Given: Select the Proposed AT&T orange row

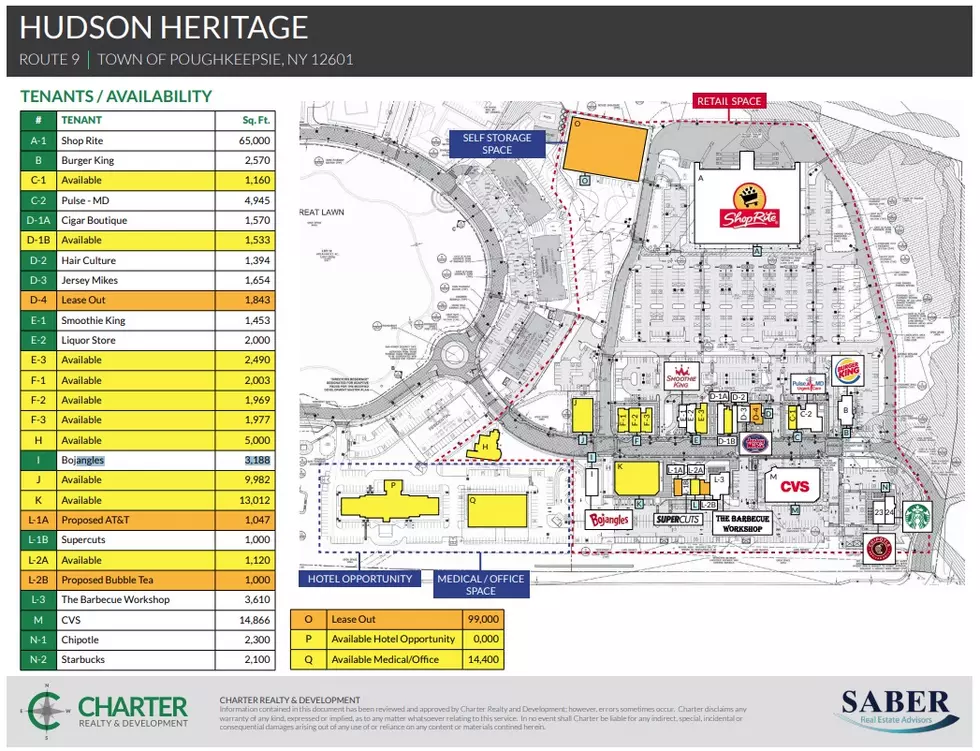Looking at the screenshot, I should pos(148,520).
